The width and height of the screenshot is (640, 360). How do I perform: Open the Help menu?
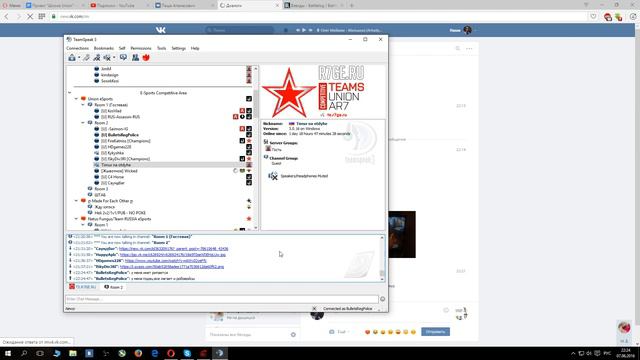(195, 48)
